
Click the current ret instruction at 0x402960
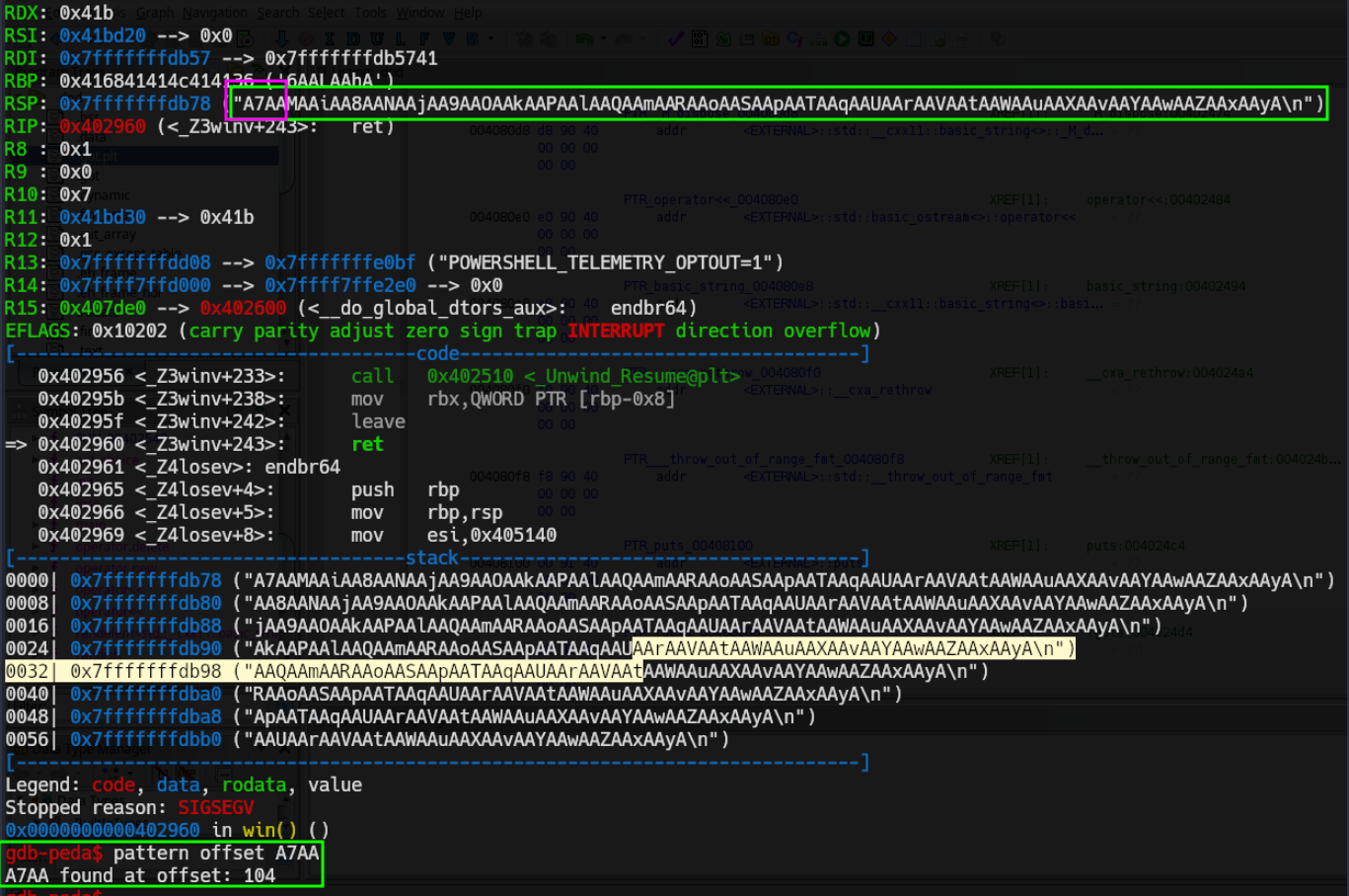point(367,444)
